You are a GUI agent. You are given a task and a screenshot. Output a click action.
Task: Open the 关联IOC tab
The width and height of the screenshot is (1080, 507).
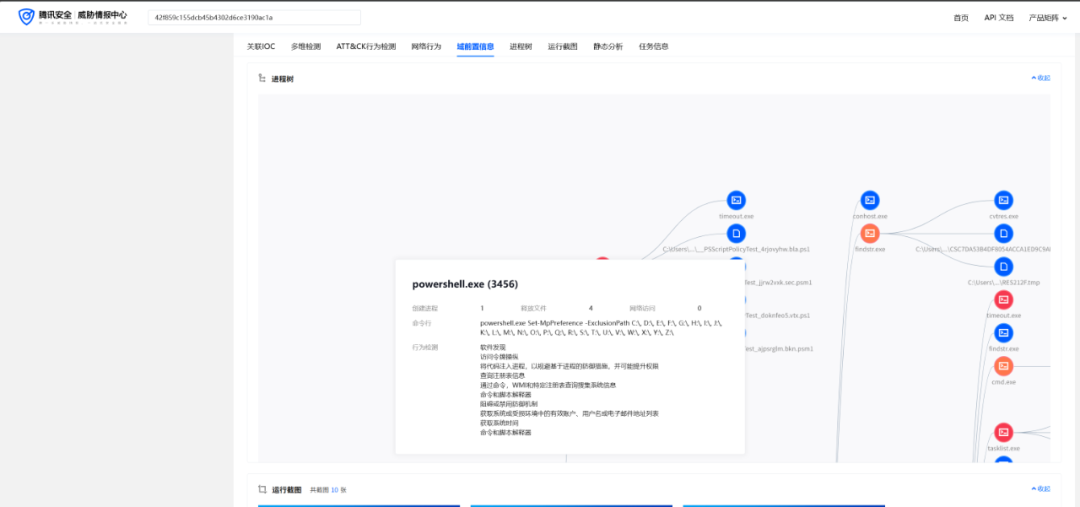point(261,47)
